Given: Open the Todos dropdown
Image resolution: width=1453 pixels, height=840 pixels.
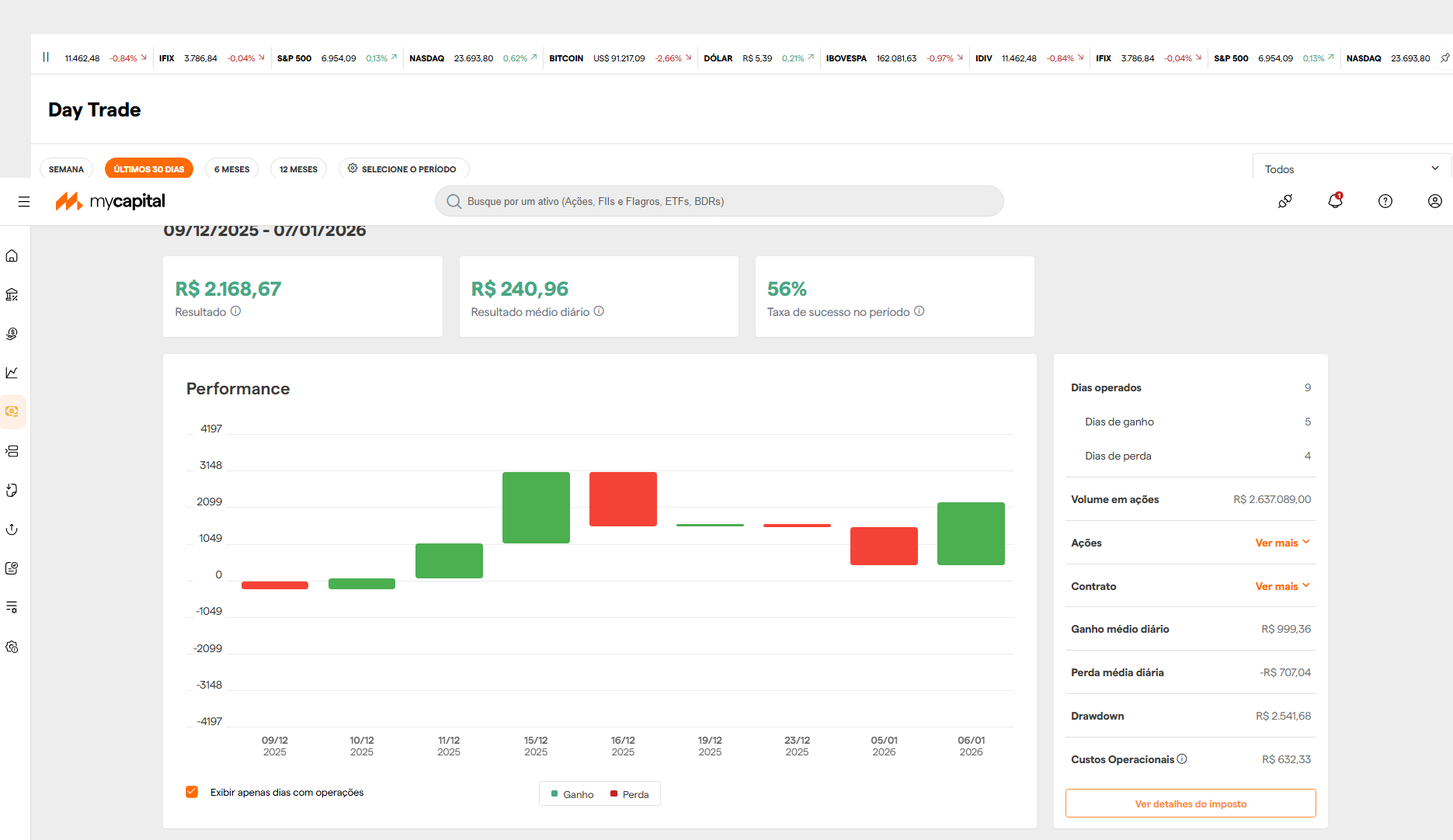Looking at the screenshot, I should (1351, 168).
